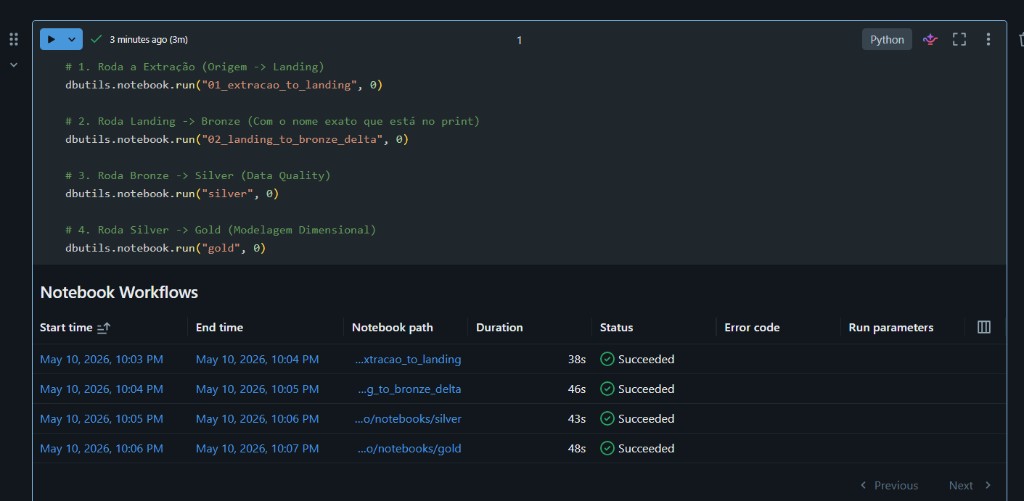Screen dimensions: 1024x501
Task: Toggle cell focus fullscreen mode
Action: [x=959, y=39]
